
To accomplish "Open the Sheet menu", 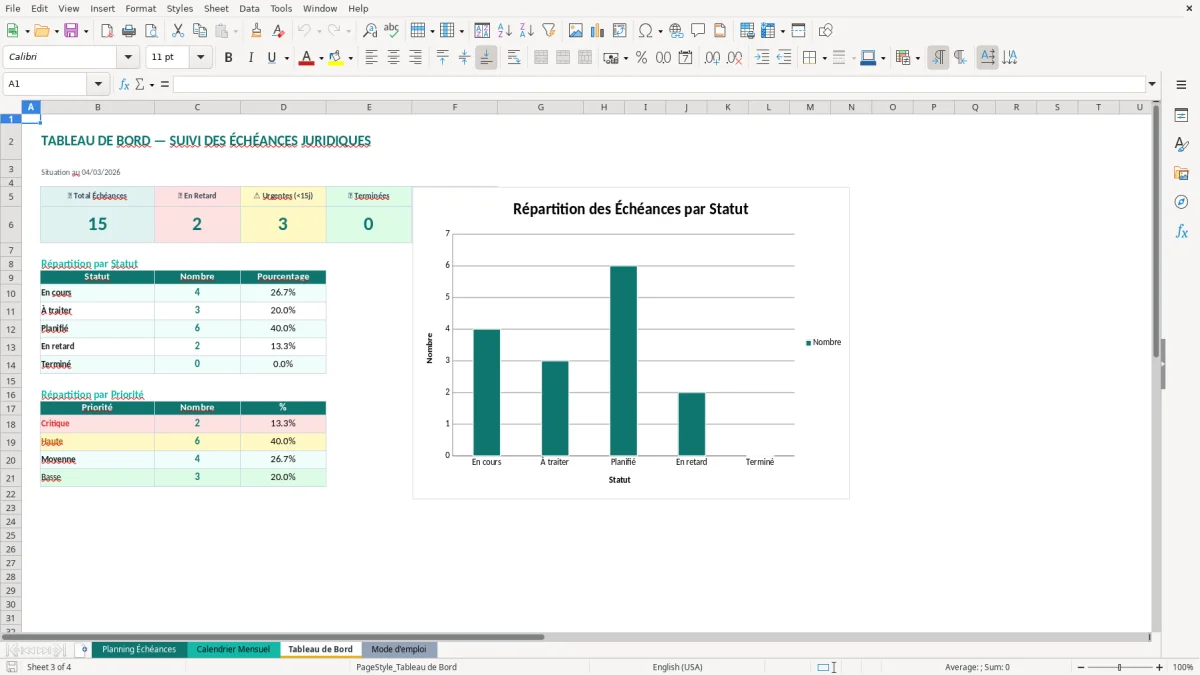I will (216, 8).
